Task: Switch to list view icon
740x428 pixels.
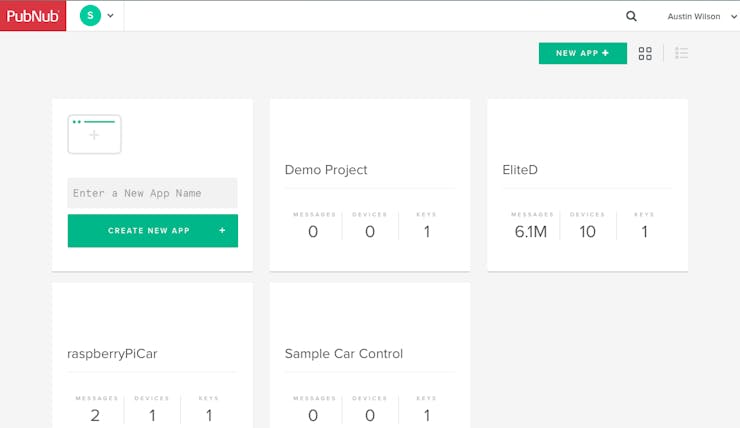Action: click(681, 53)
